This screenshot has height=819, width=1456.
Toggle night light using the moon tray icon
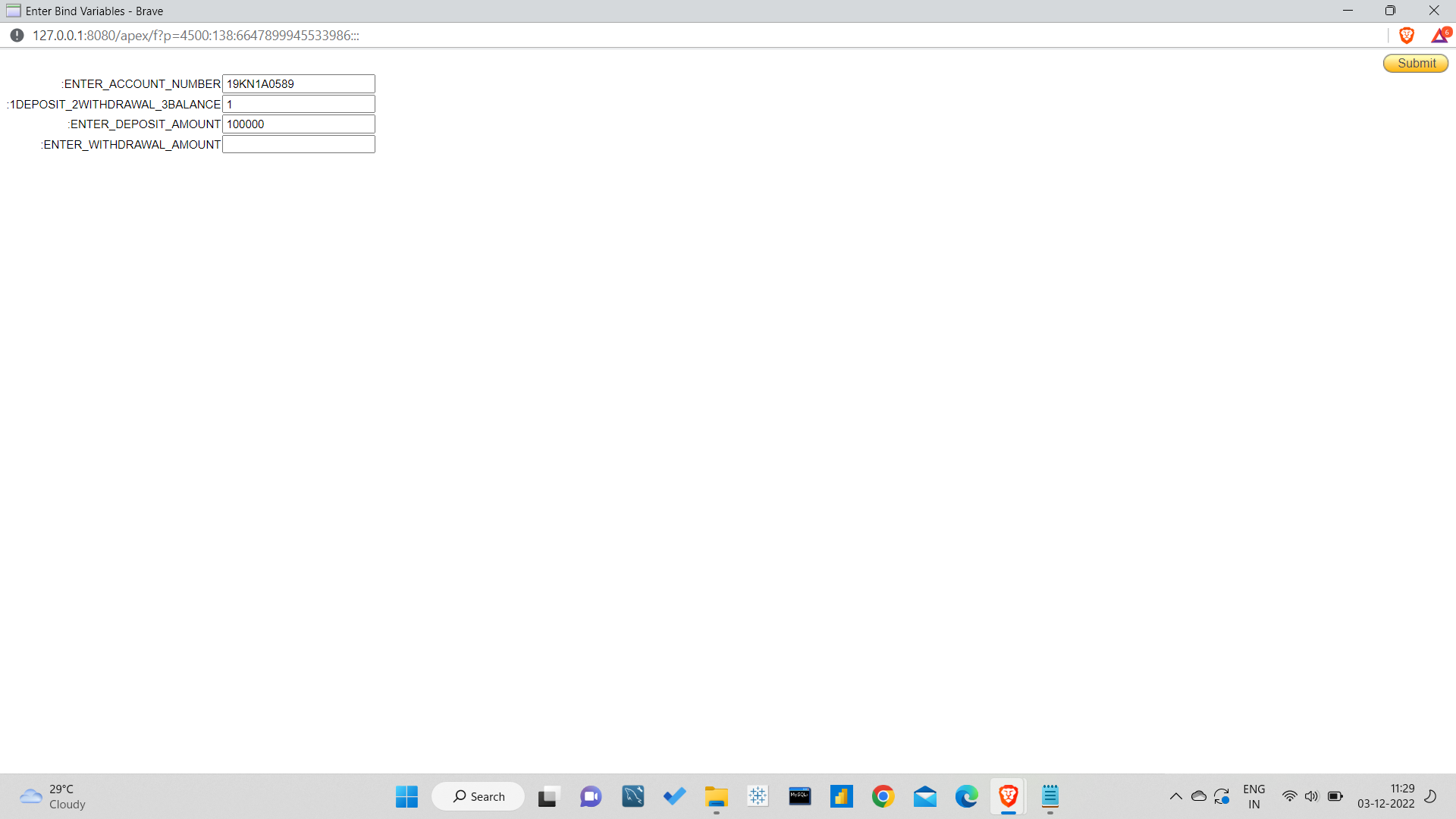[1430, 796]
